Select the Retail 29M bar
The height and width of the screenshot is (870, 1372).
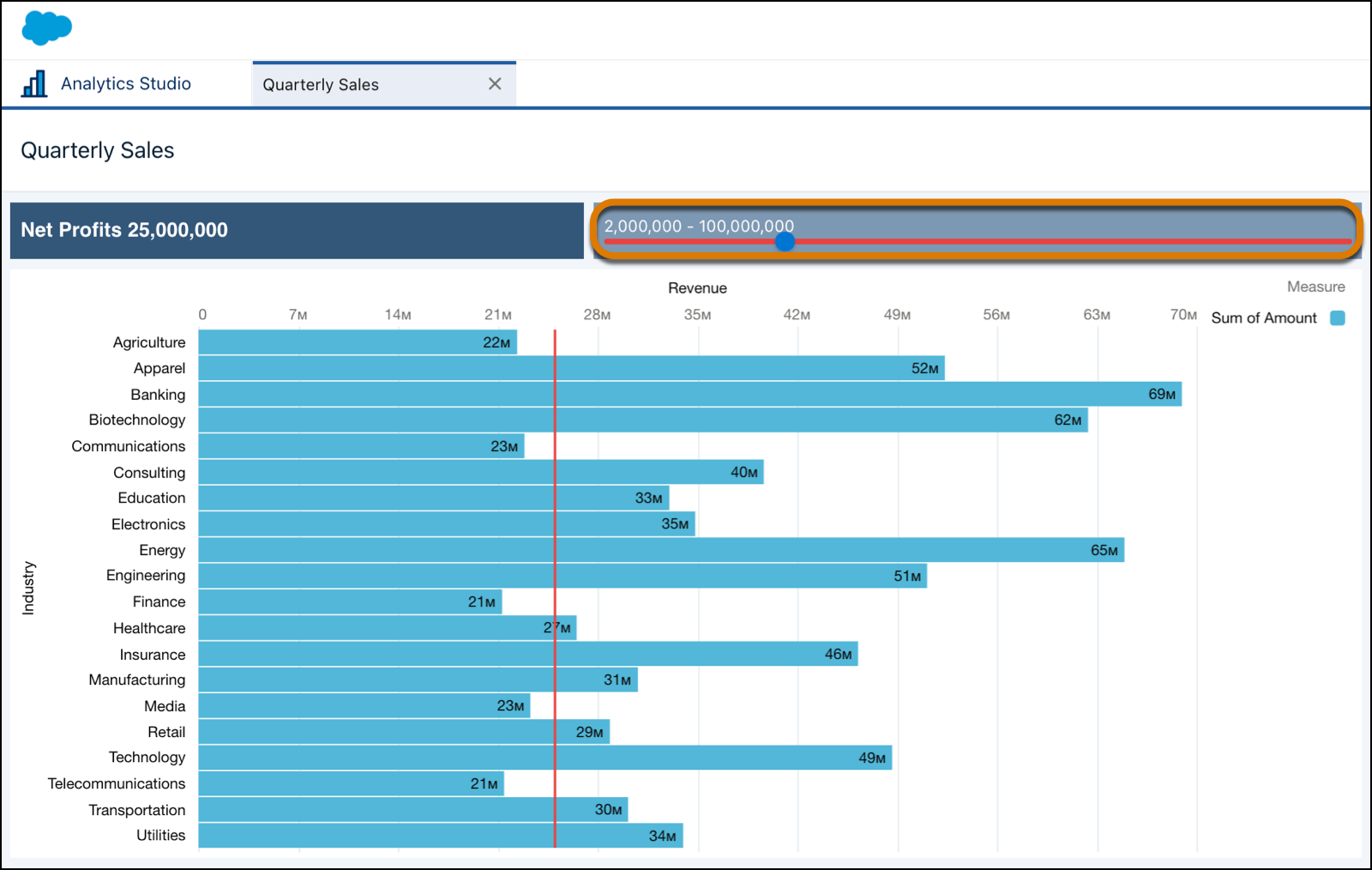404,732
